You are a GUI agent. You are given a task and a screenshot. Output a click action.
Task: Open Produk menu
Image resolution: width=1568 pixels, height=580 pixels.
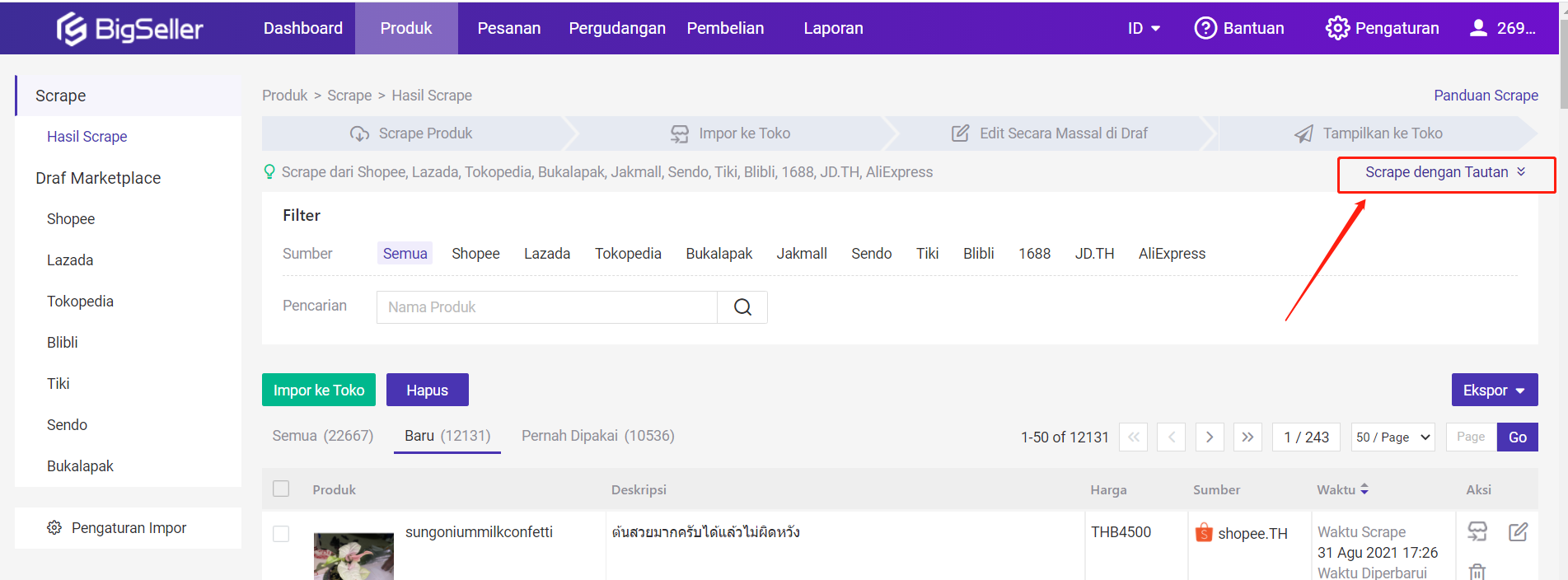point(406,28)
